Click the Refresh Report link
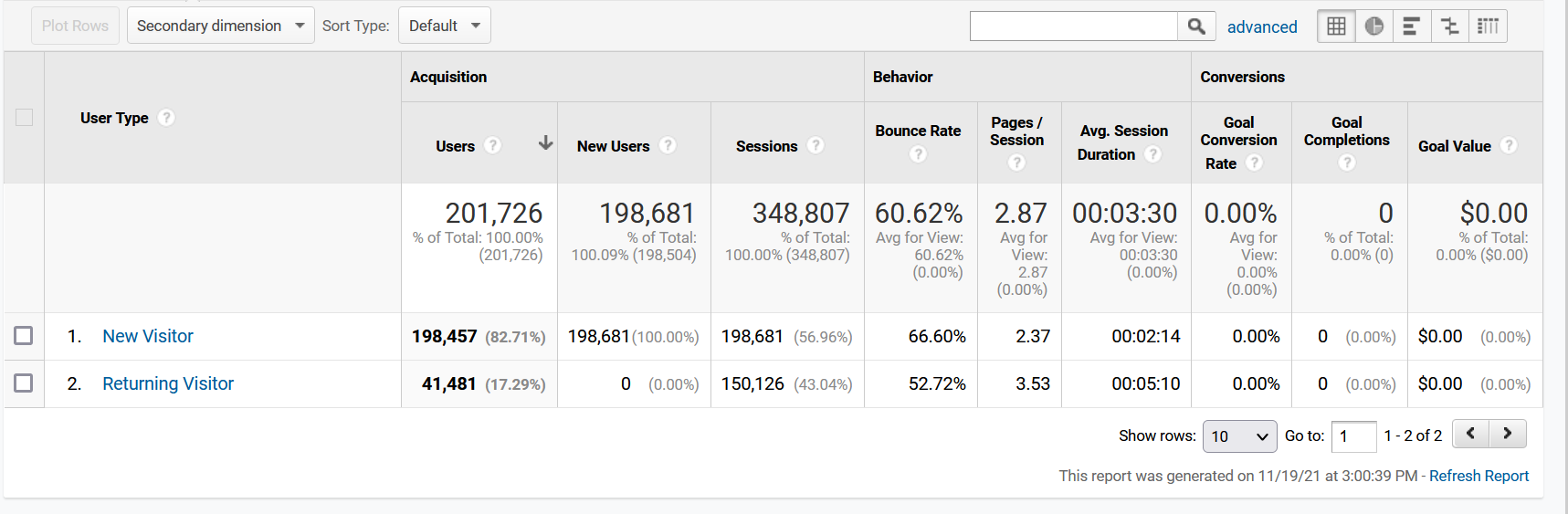 point(1479,476)
